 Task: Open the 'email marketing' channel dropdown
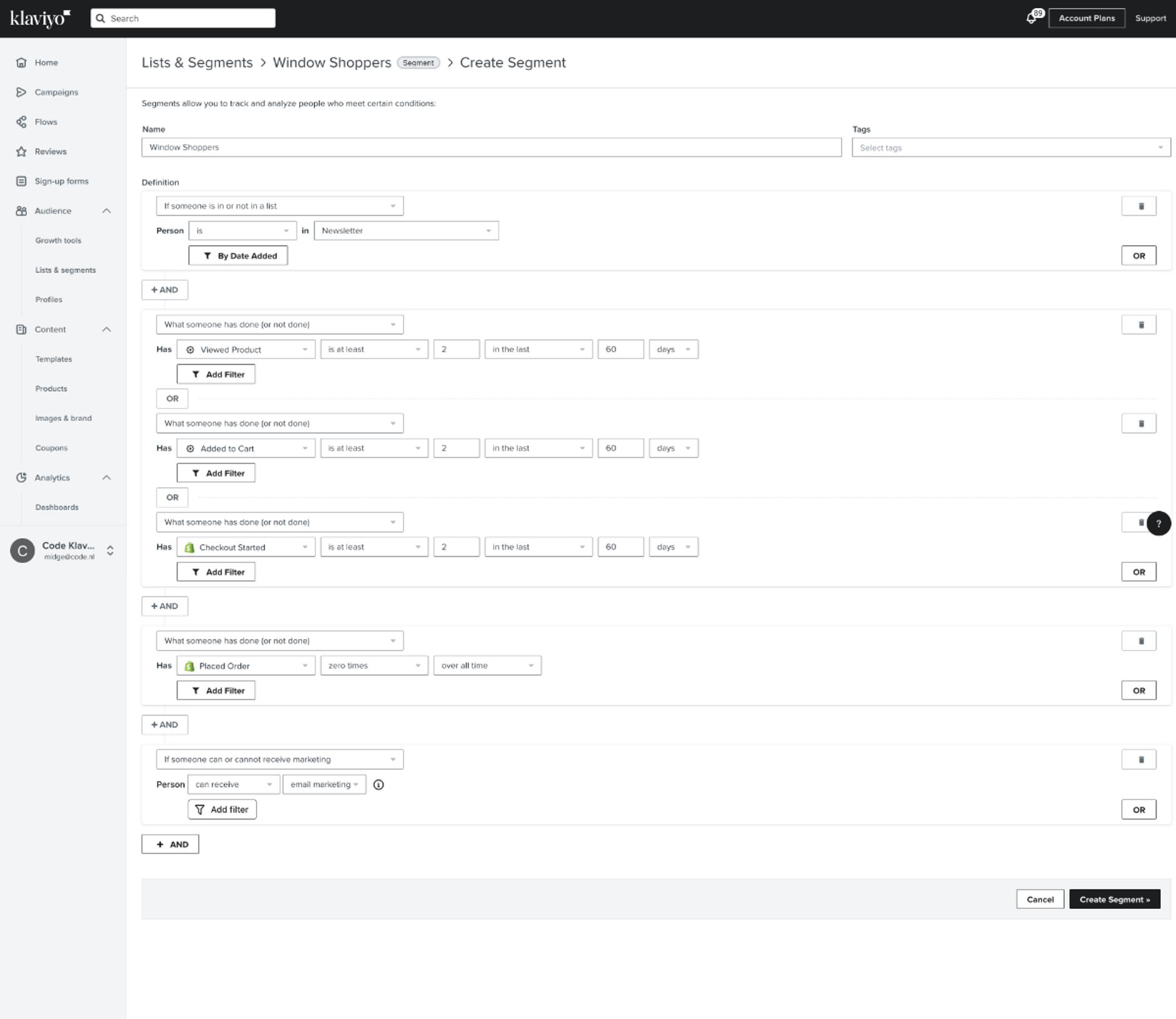coord(324,784)
